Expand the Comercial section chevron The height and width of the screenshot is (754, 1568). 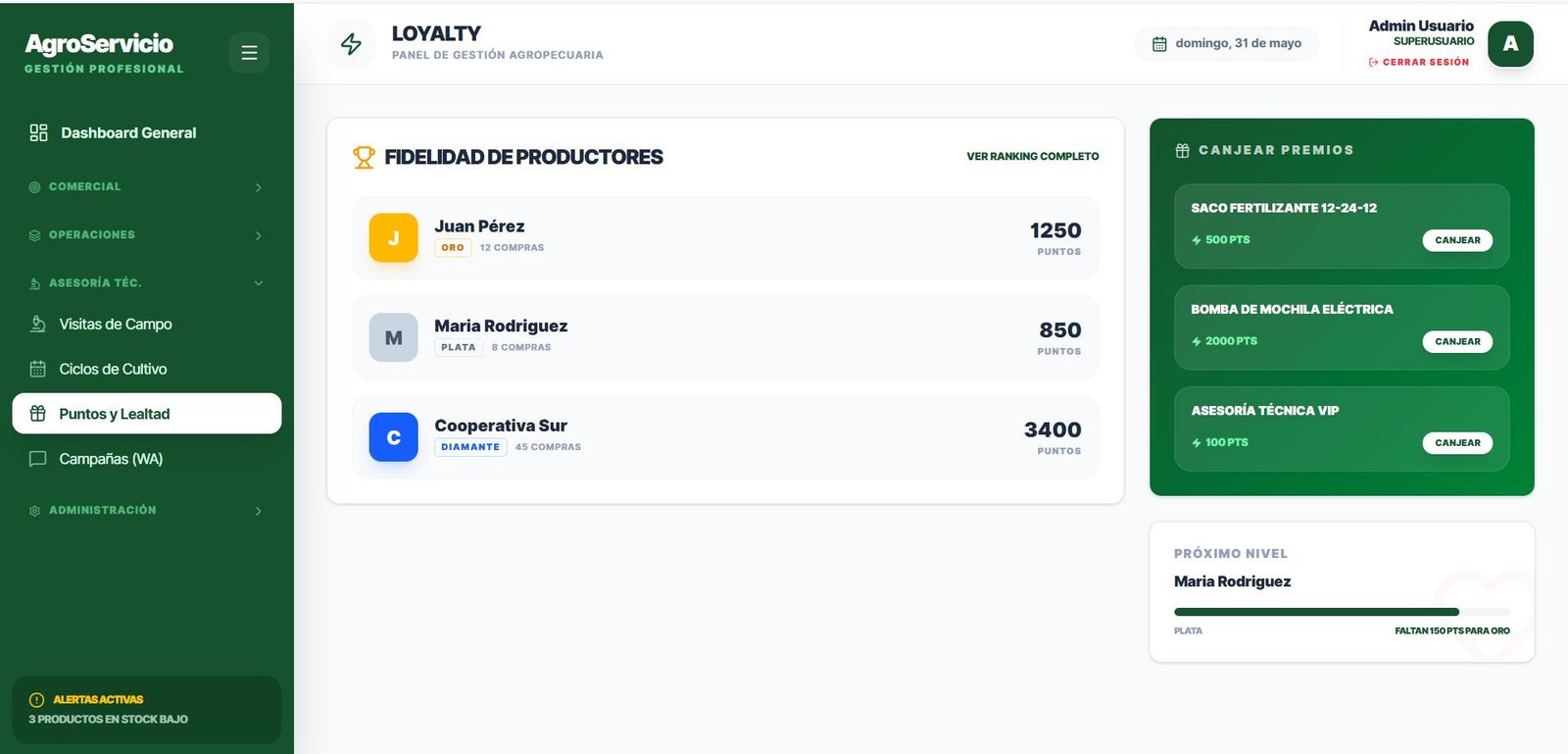pos(259,187)
